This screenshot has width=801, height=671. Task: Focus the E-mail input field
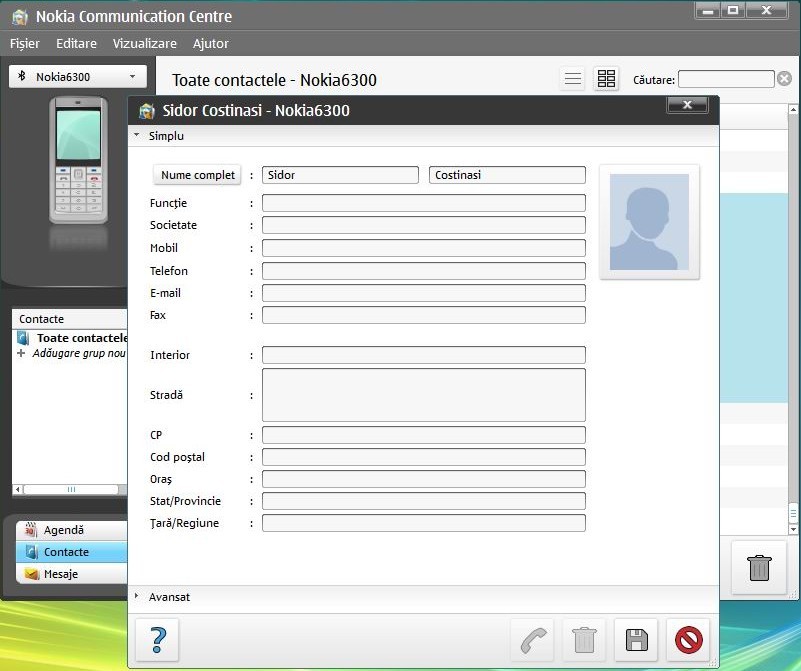(x=423, y=293)
